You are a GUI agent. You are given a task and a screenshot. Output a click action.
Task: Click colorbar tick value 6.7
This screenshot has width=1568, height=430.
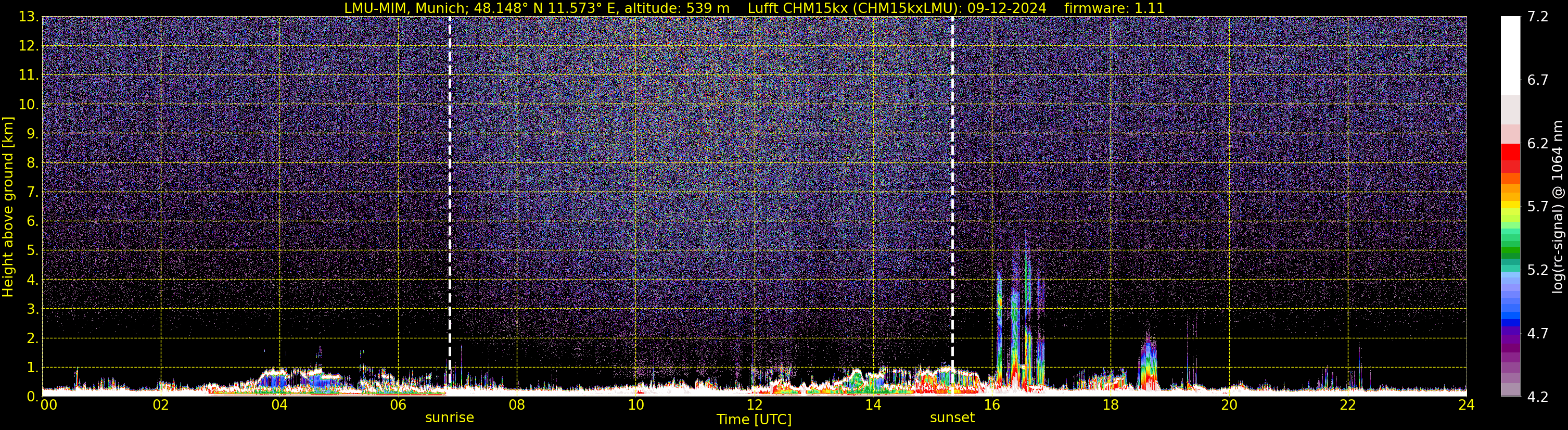(1538, 80)
